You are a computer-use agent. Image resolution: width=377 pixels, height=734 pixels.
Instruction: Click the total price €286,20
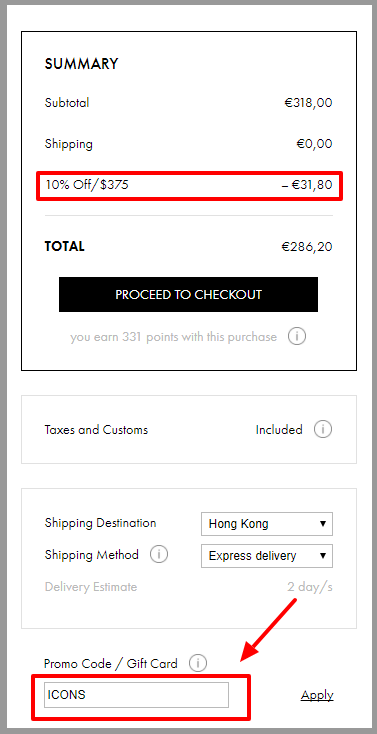[307, 246]
